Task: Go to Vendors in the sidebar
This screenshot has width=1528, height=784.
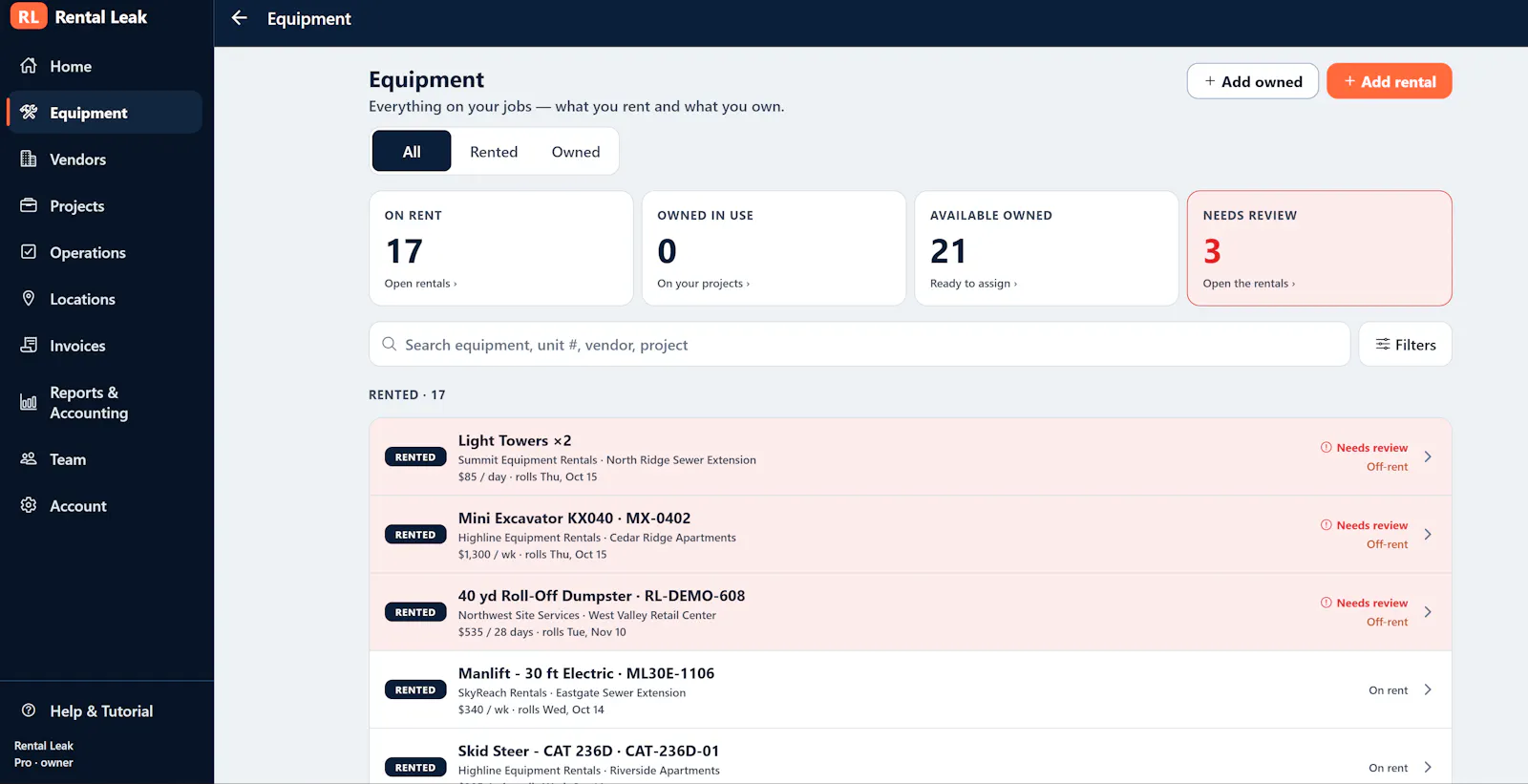Action: [104, 159]
